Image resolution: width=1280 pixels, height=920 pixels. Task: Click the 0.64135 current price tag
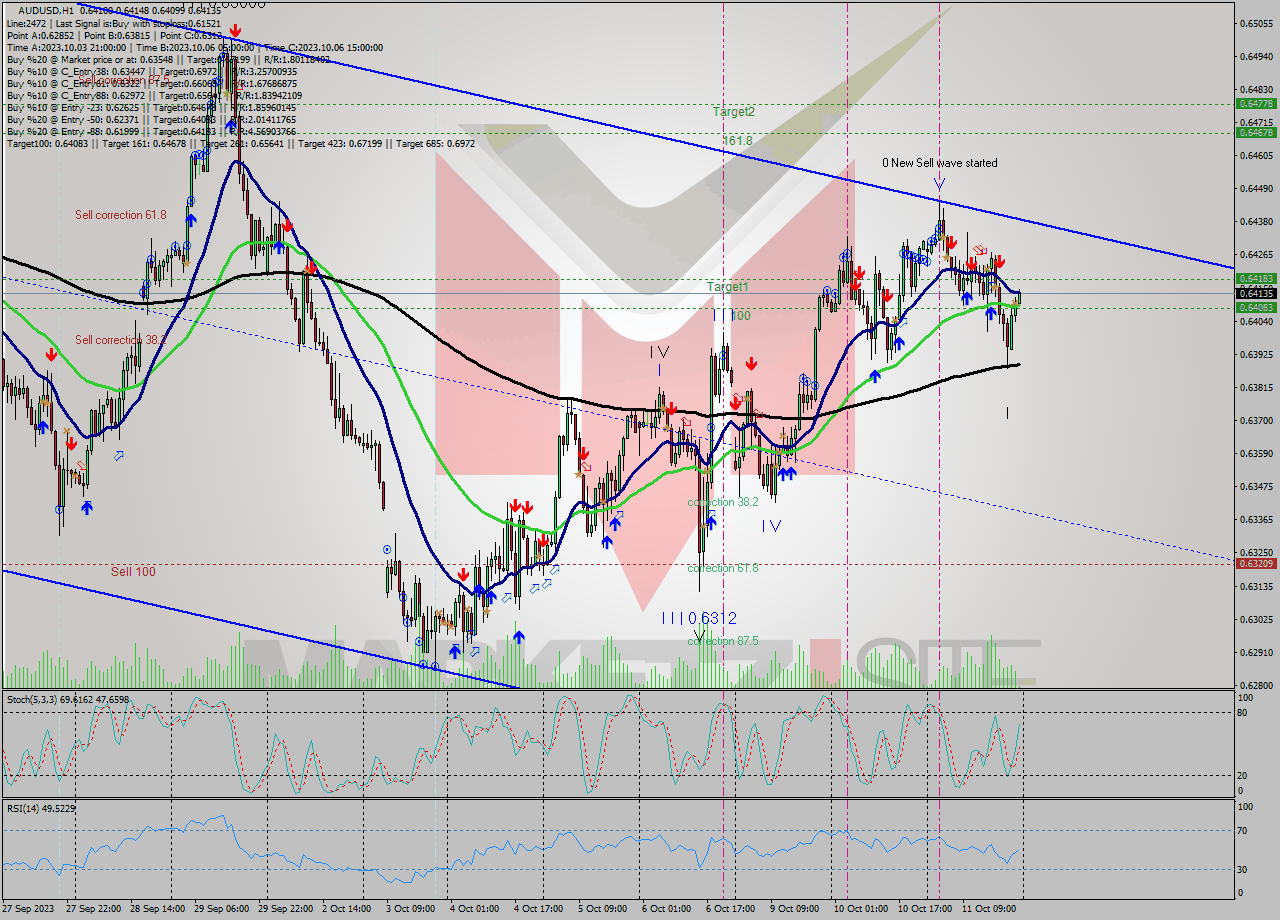pyautogui.click(x=1255, y=293)
